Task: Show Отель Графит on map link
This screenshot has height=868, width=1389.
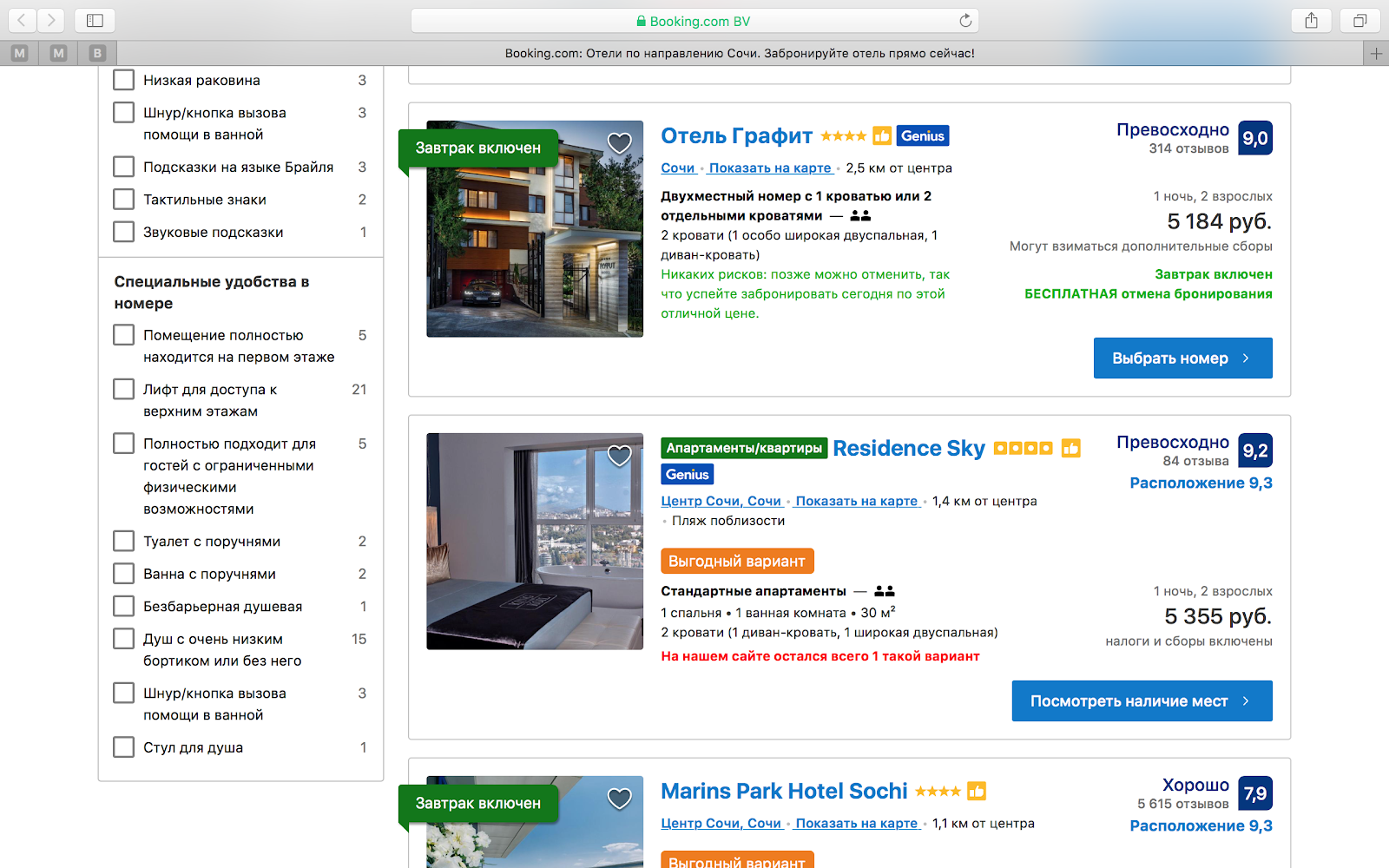Action: coord(771,168)
